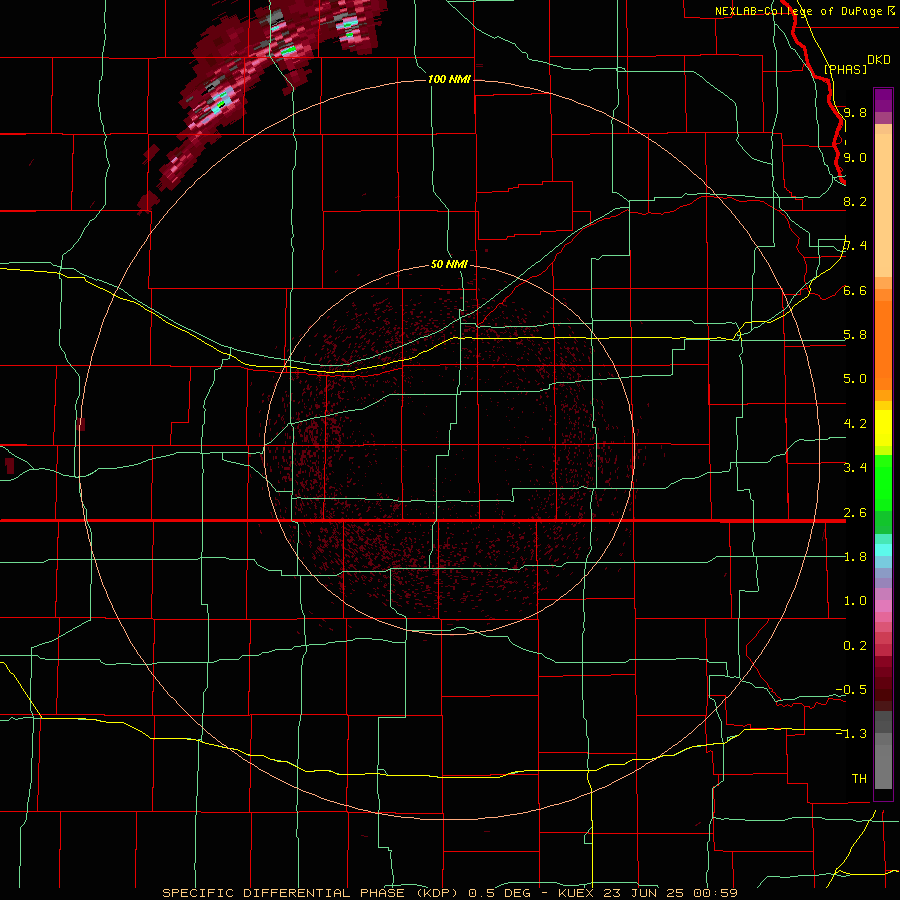This screenshot has width=900, height=900.
Task: Click the 50 NMI range ring label
Action: [x=449, y=264]
